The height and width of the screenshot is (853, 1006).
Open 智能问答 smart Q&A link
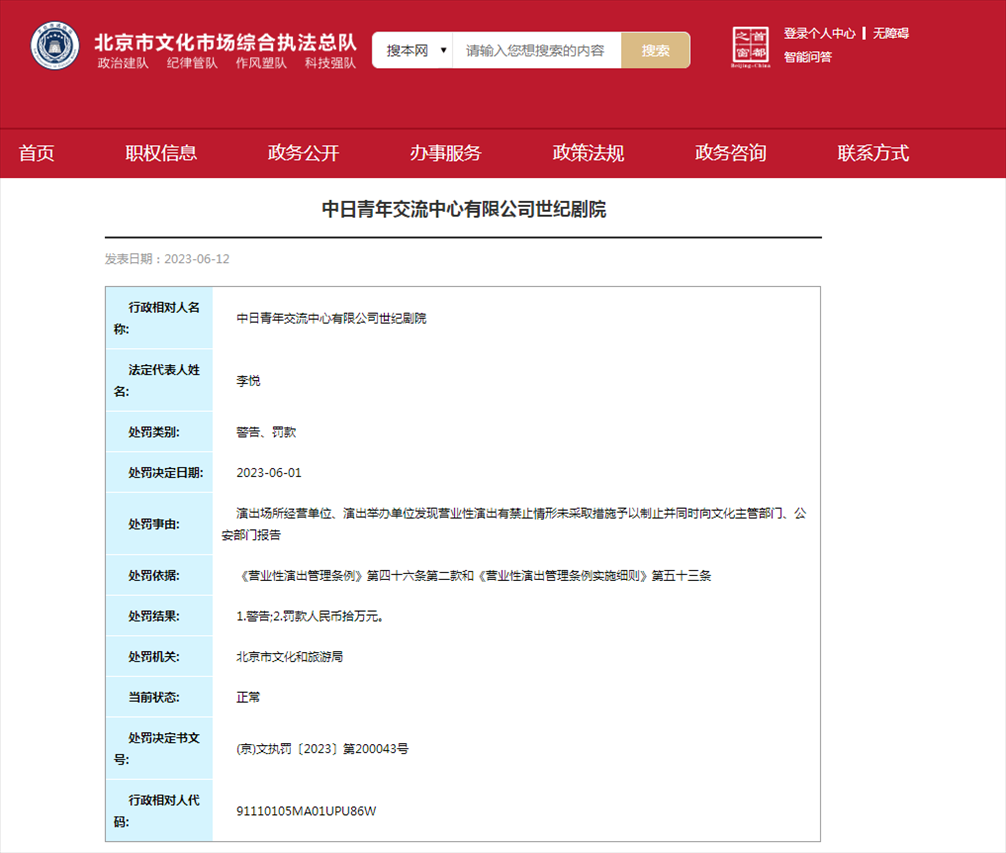(x=807, y=57)
